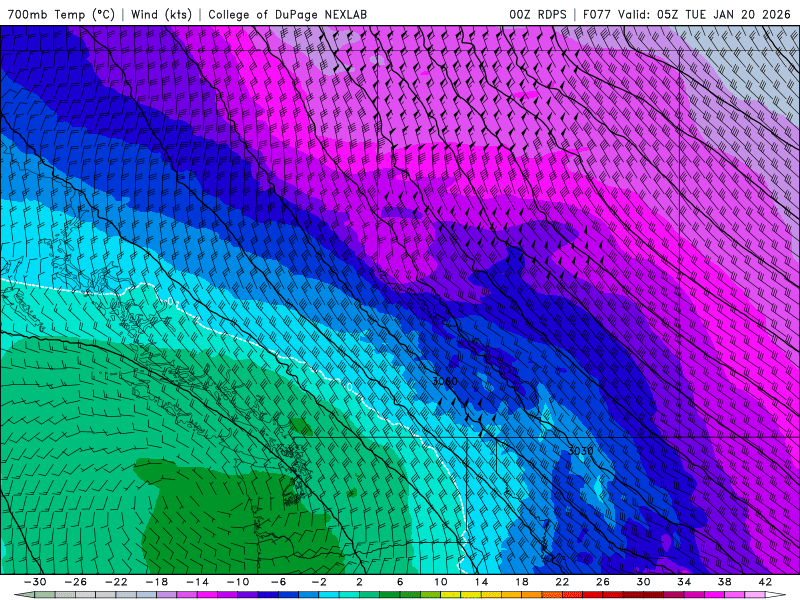Click the "700mb Temp (°C)" title text
The image size is (800, 600).
tap(61, 14)
